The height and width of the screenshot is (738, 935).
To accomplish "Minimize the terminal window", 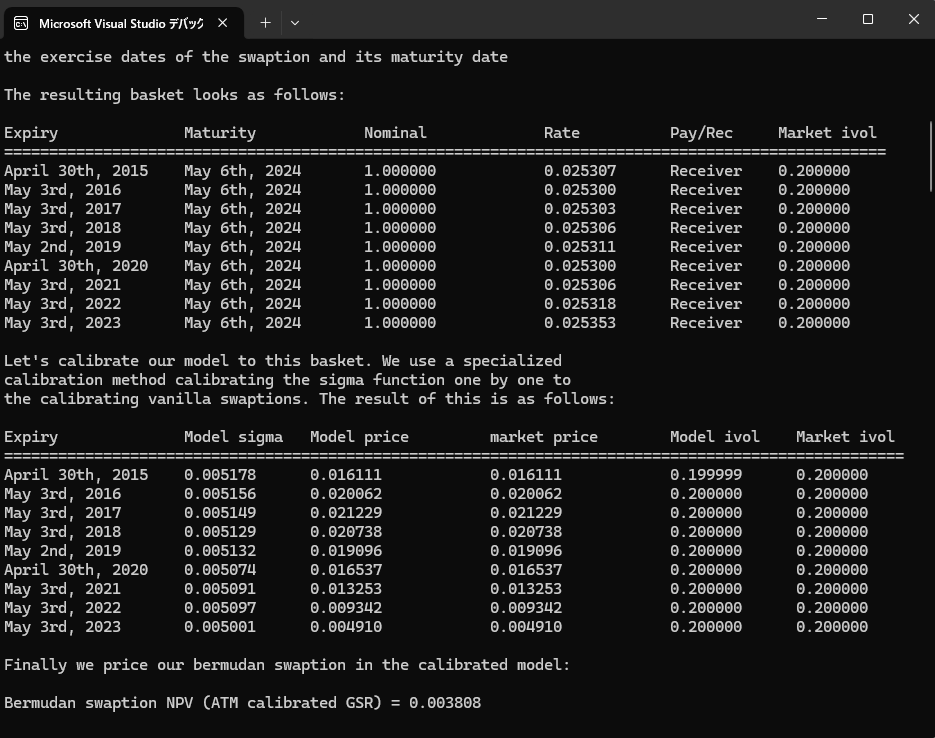I will pos(822,19).
